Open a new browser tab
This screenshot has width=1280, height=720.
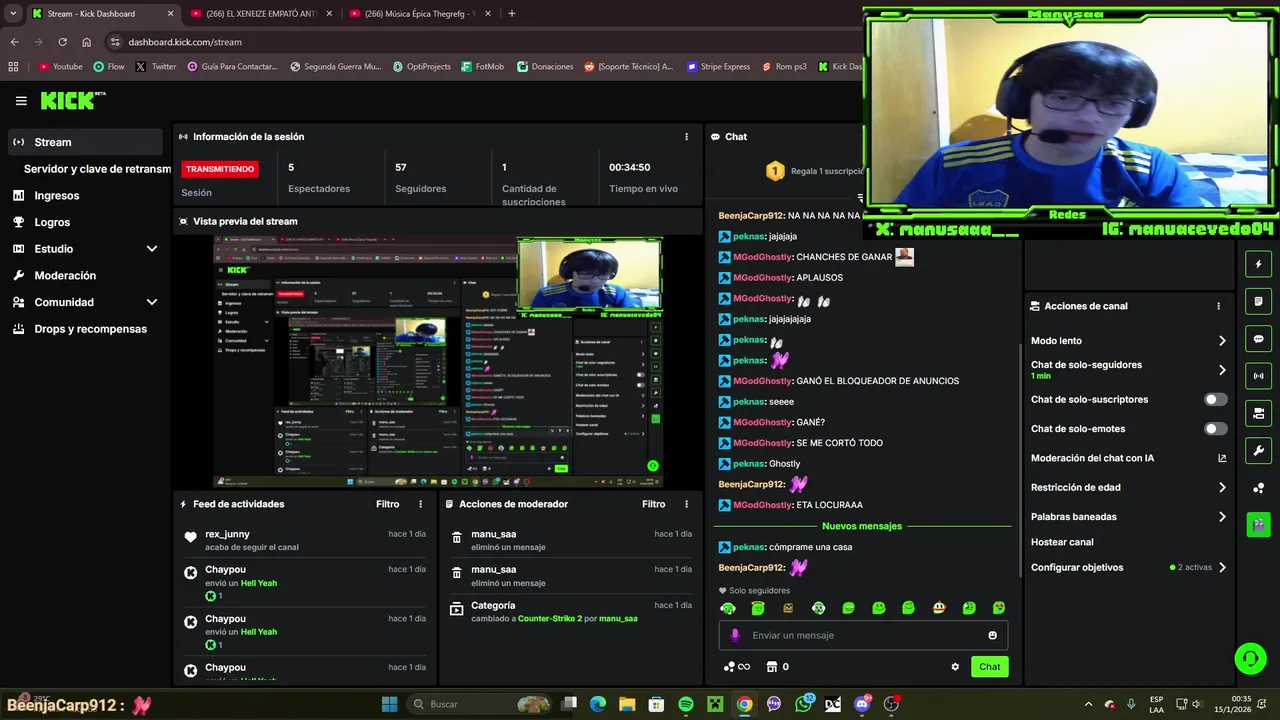click(x=512, y=14)
